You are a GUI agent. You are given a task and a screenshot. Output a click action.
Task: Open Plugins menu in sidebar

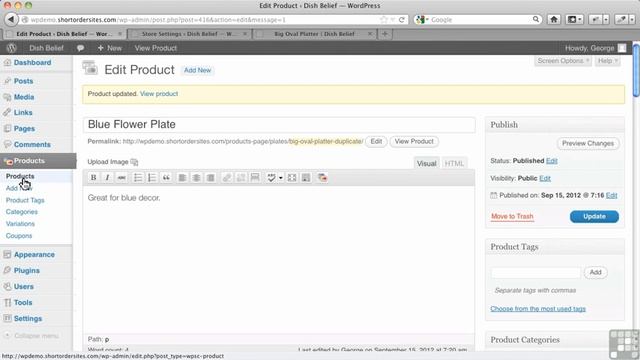point(27,270)
